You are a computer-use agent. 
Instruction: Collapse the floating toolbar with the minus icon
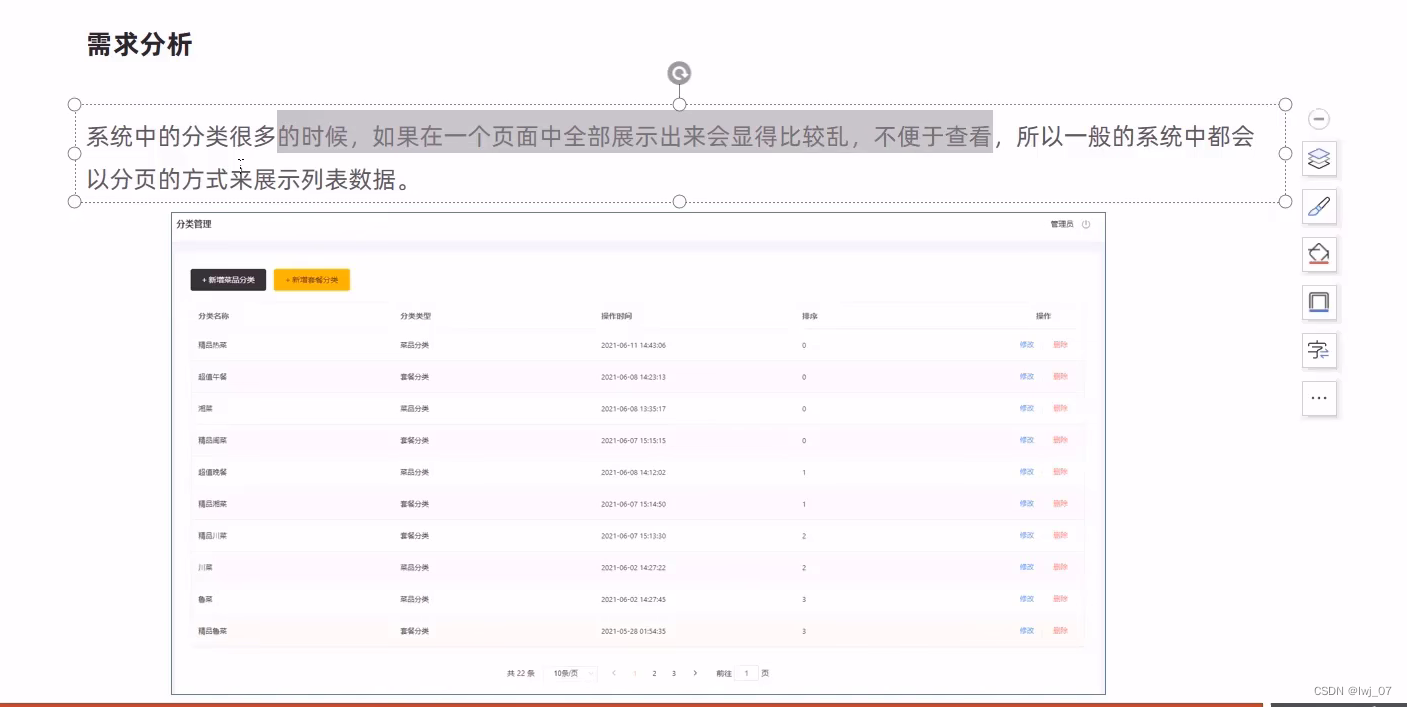click(1319, 119)
